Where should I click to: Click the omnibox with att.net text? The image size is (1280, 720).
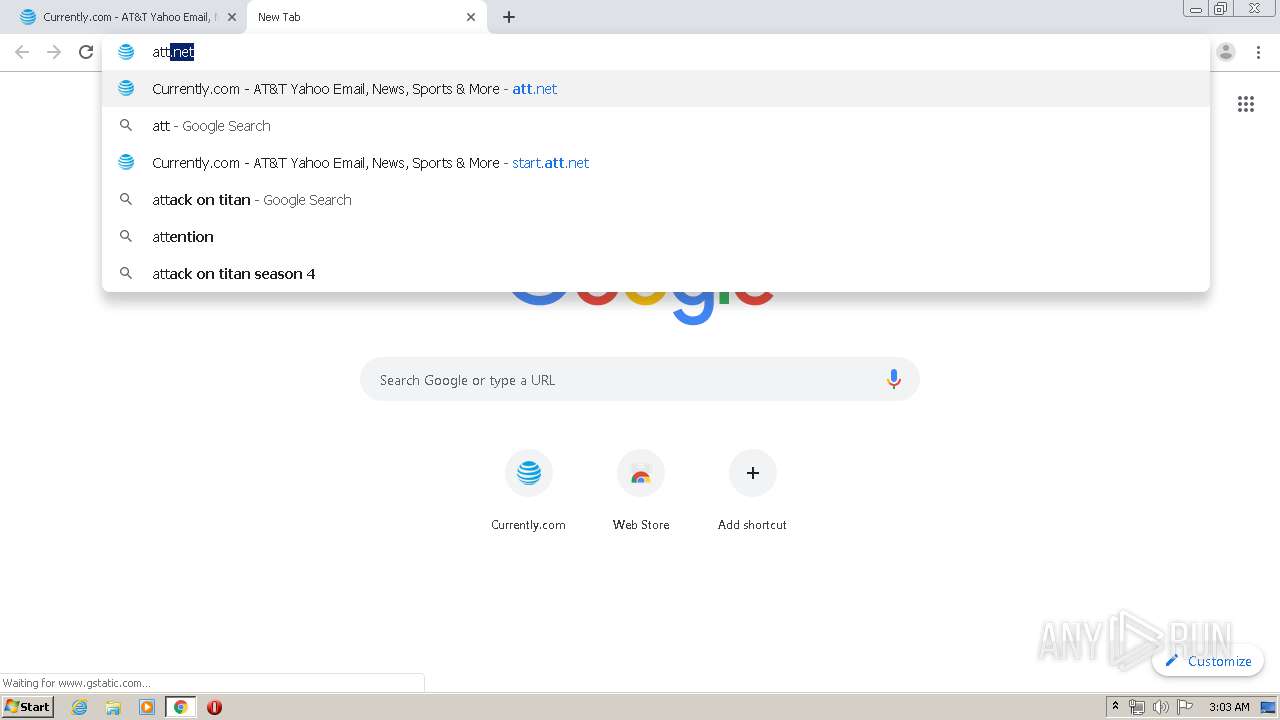(656, 52)
